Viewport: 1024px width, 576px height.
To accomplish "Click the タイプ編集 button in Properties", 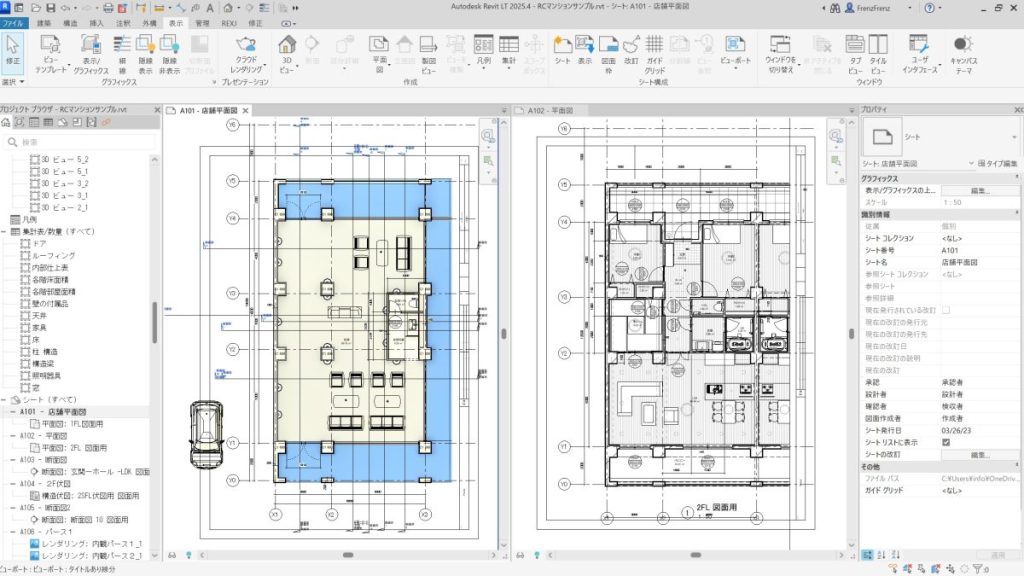I will [x=999, y=163].
